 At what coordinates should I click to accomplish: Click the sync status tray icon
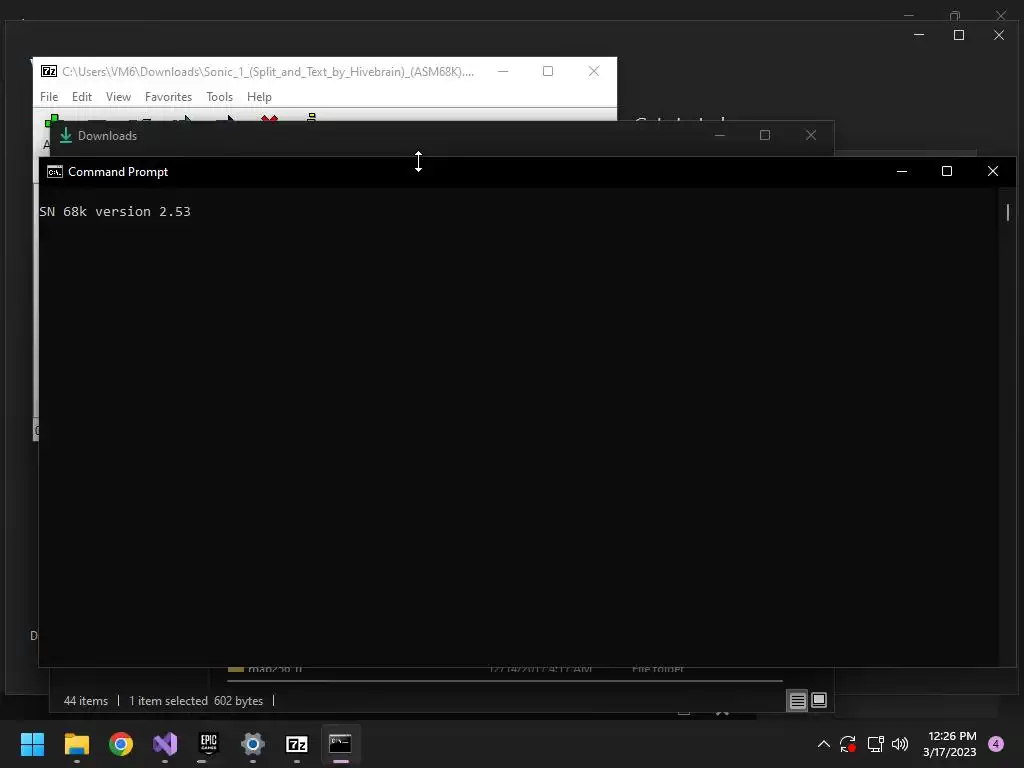click(848, 744)
